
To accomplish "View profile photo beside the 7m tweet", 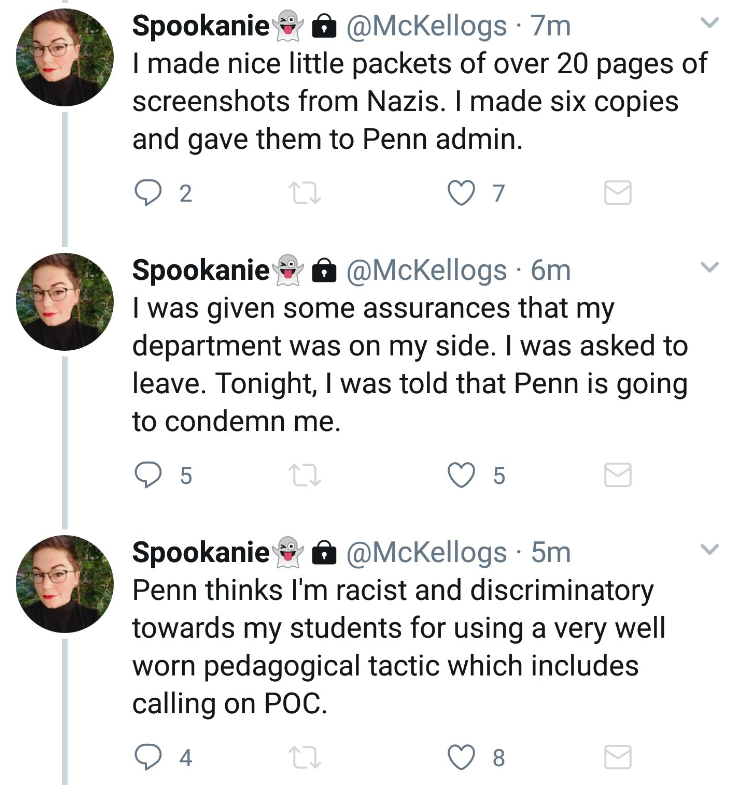I will click(x=65, y=57).
